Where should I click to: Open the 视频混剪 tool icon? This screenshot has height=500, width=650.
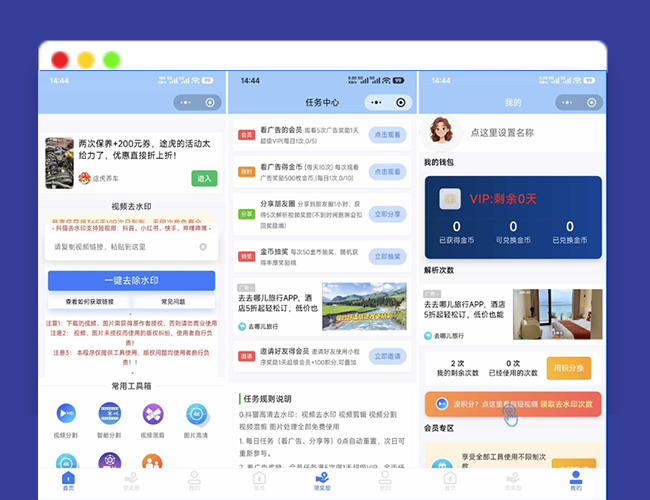click(153, 414)
